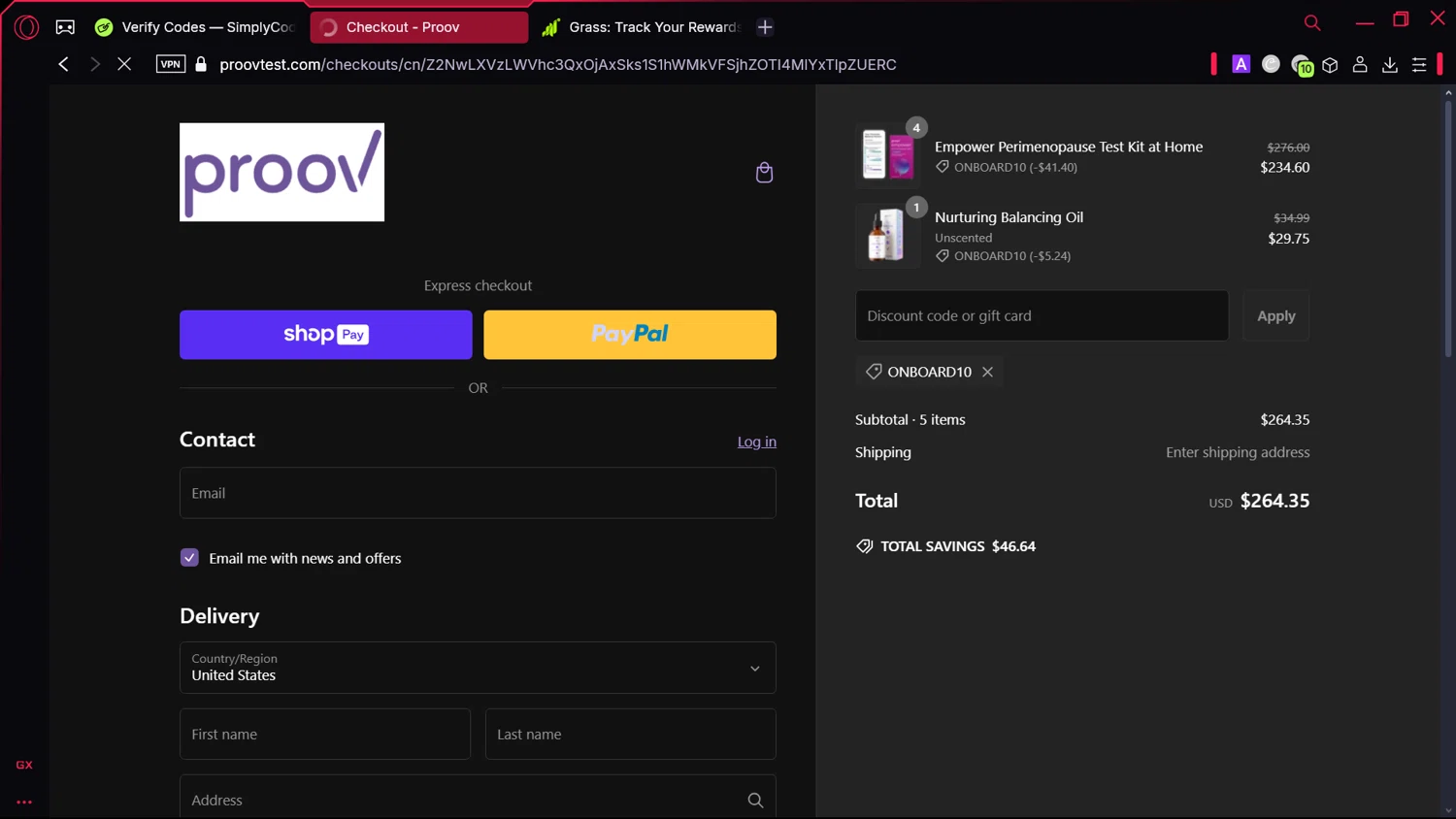Open the workspaces icon beside Opera logo
Viewport: 1456px width, 819px height.
65,27
